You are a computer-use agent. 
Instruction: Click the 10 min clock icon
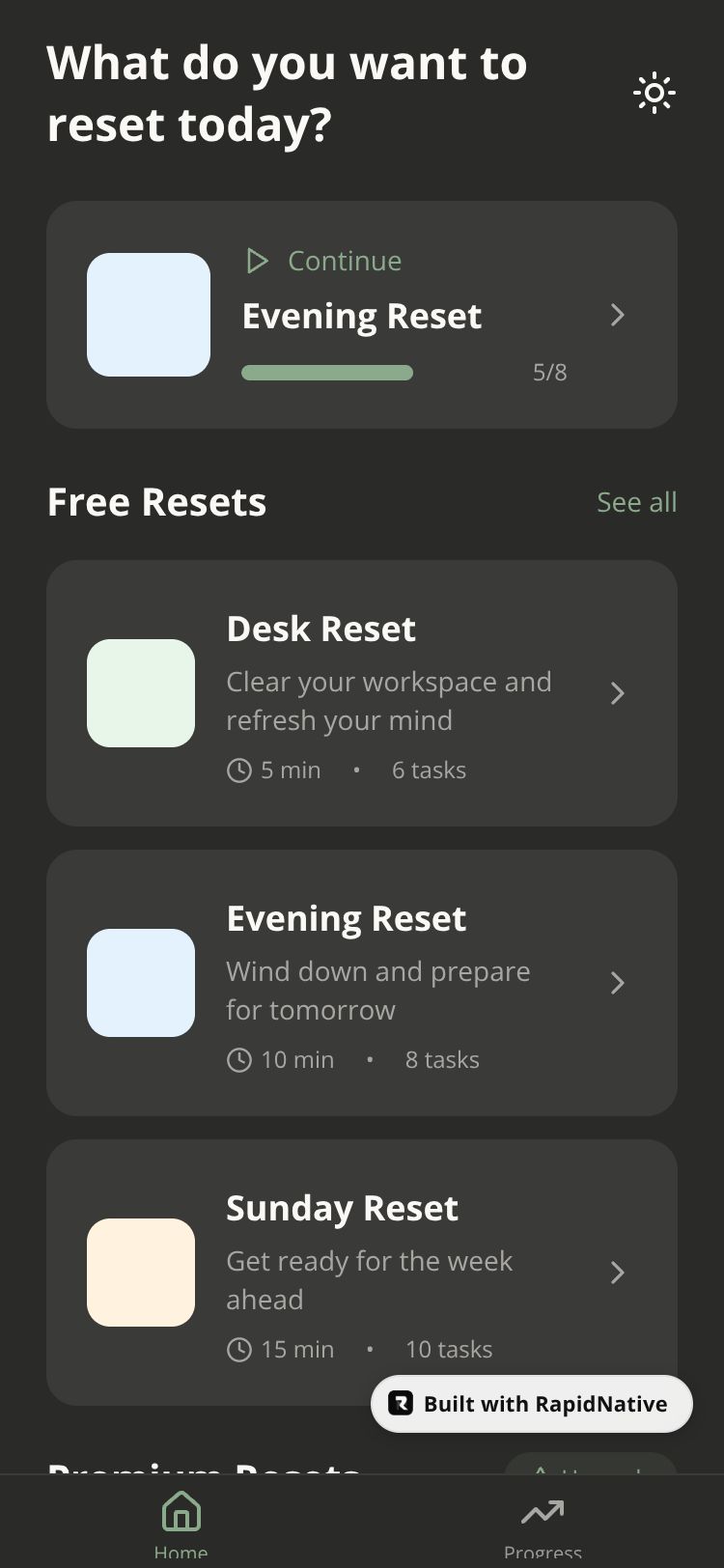(x=238, y=1060)
